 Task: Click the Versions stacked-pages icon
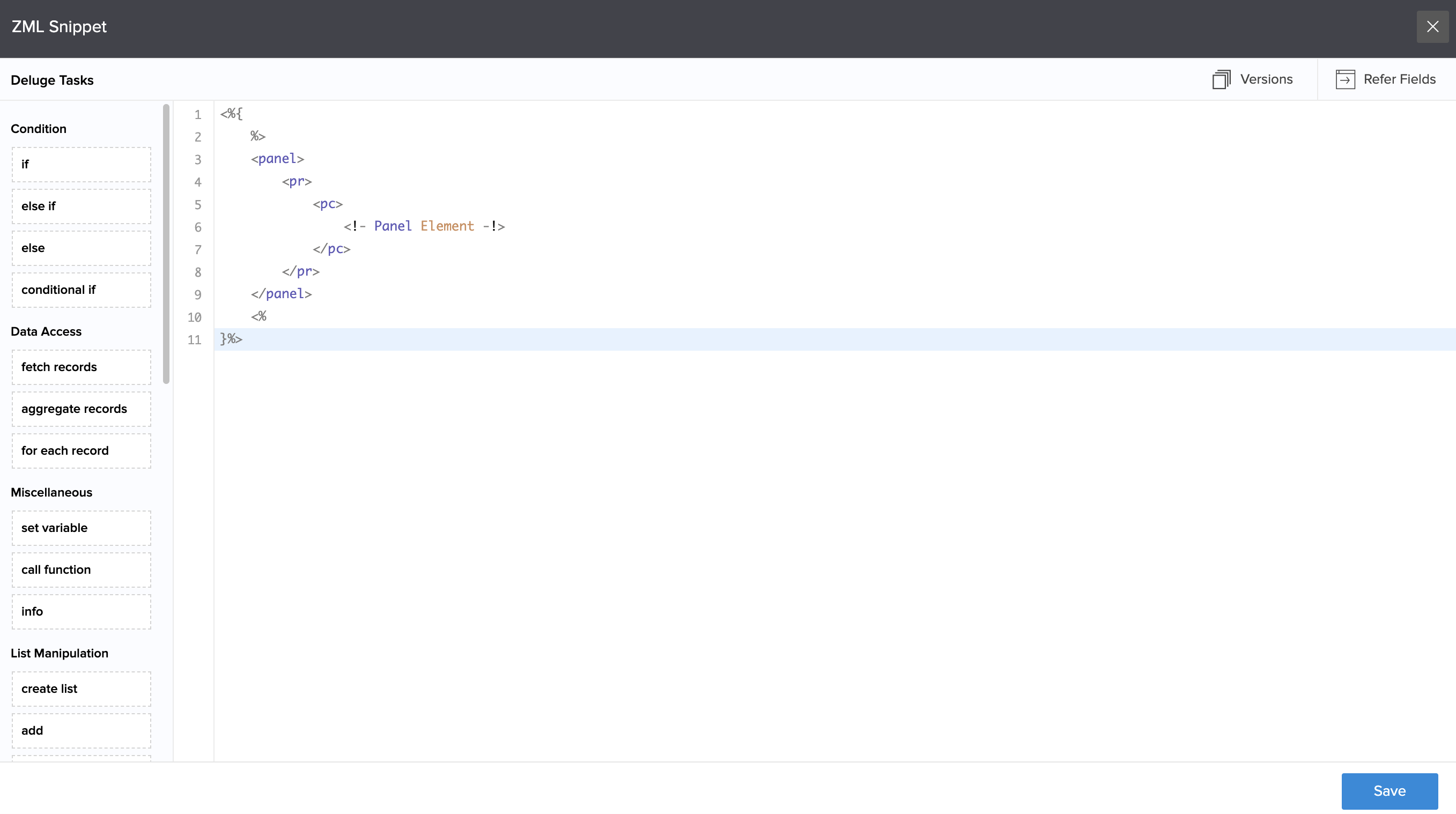(1221, 79)
